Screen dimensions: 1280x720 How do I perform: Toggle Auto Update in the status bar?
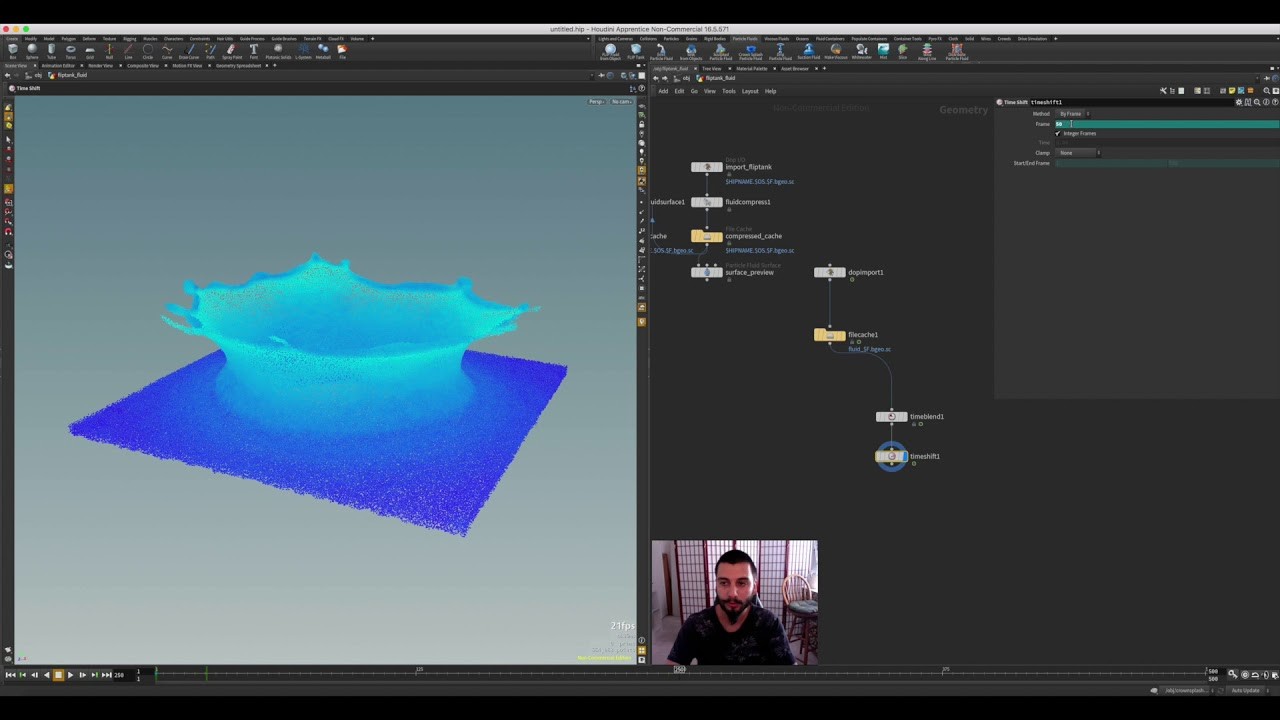tap(1247, 690)
